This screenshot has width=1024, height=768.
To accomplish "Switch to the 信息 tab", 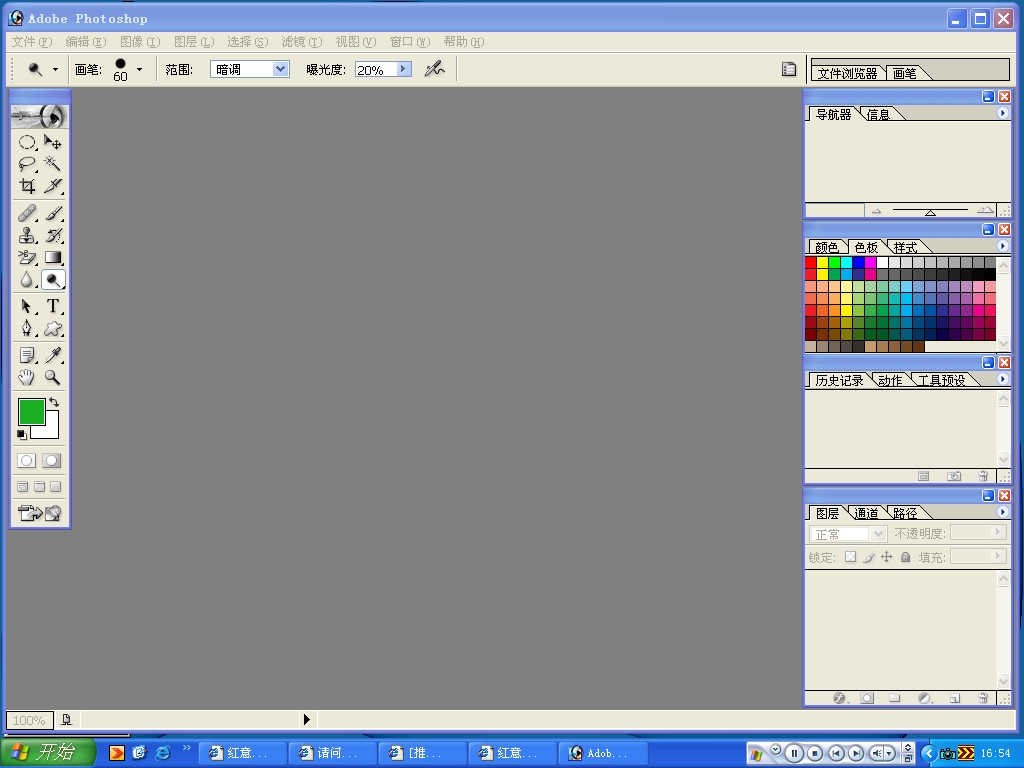I will 878,115.
